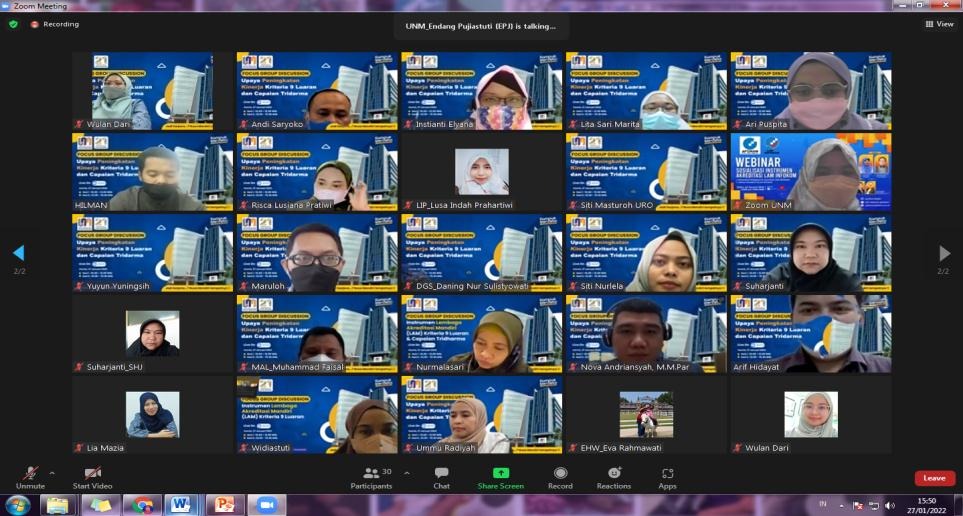This screenshot has height=516, width=963.
Task: Open the Participants panel
Action: click(x=372, y=474)
